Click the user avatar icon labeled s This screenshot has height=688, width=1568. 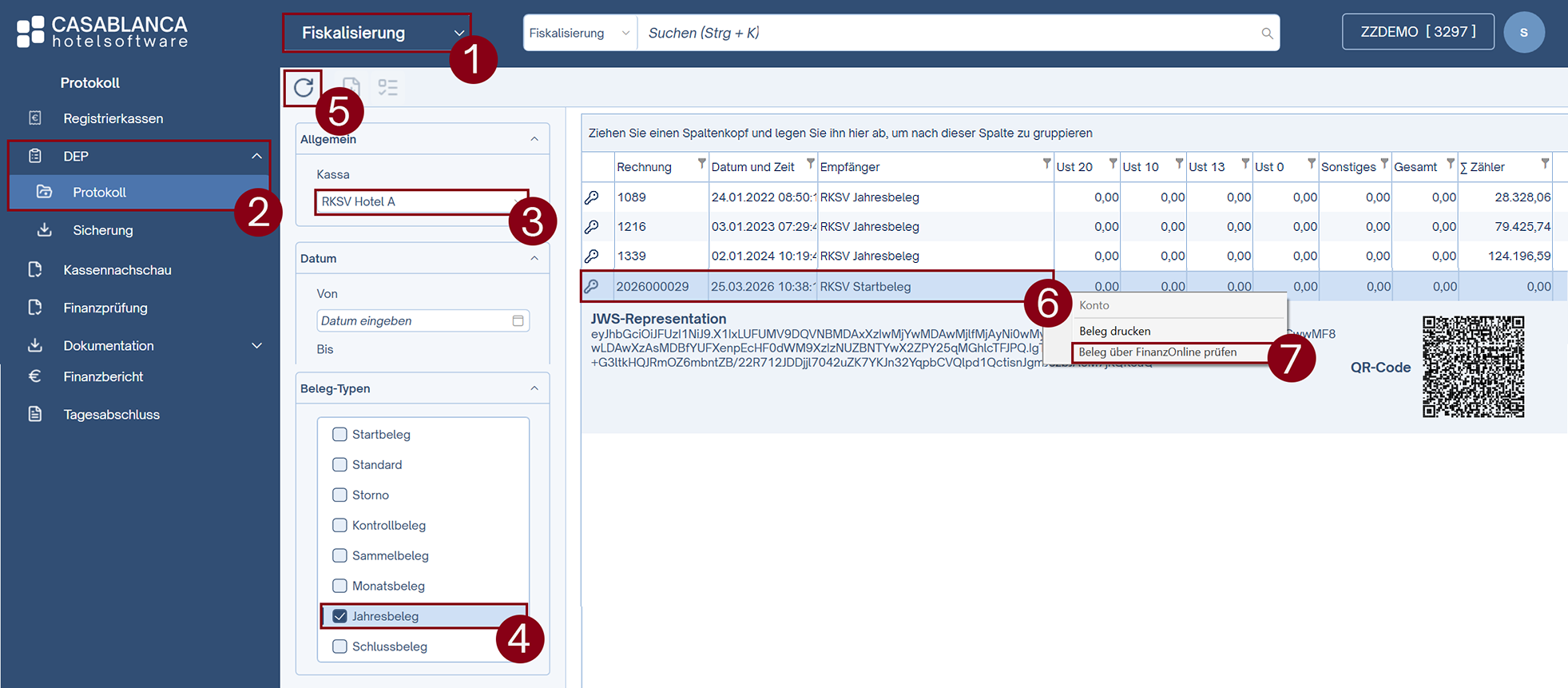[1523, 33]
